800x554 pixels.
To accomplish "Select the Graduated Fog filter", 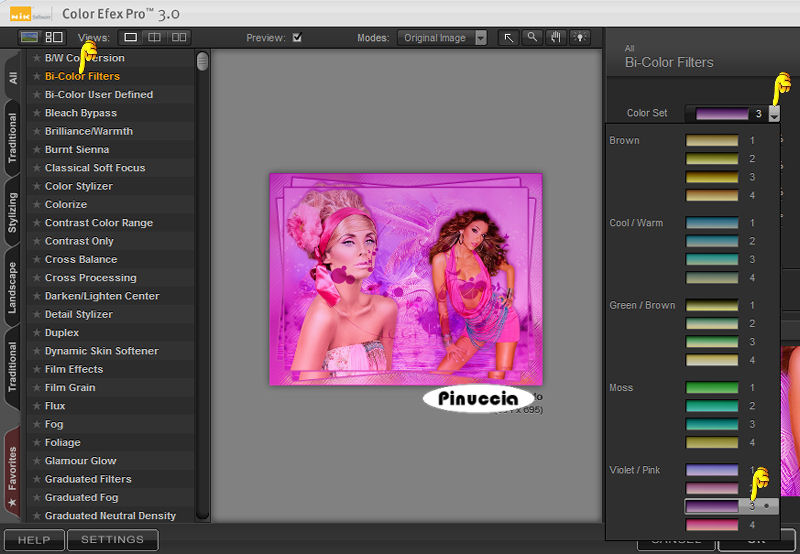I will pyautogui.click(x=82, y=498).
